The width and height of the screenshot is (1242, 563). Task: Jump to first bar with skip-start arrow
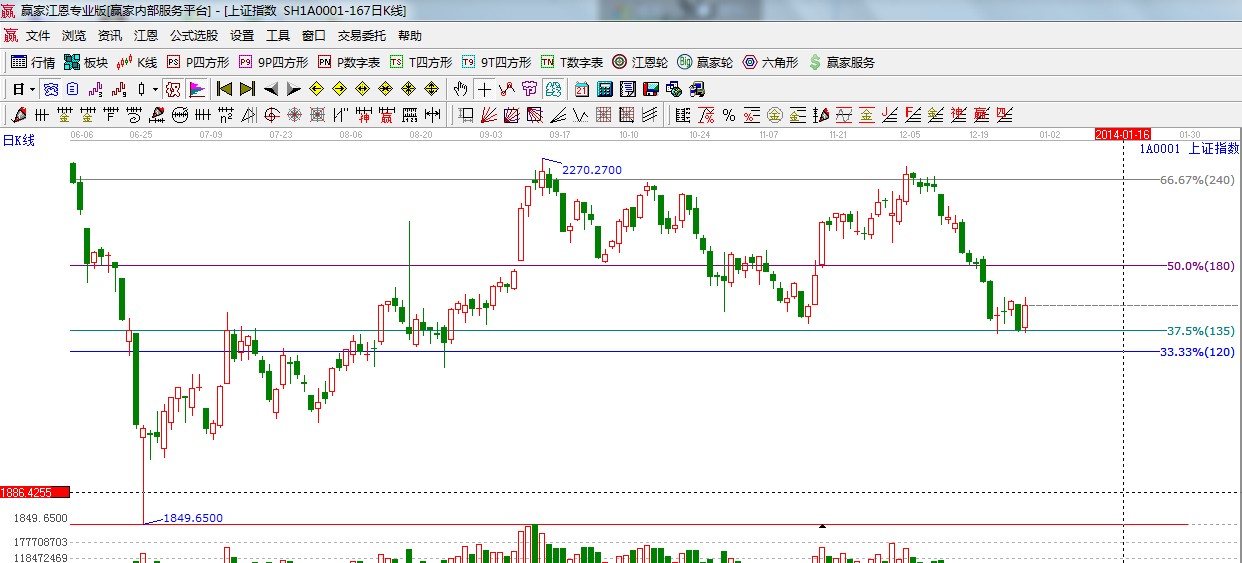[x=224, y=89]
